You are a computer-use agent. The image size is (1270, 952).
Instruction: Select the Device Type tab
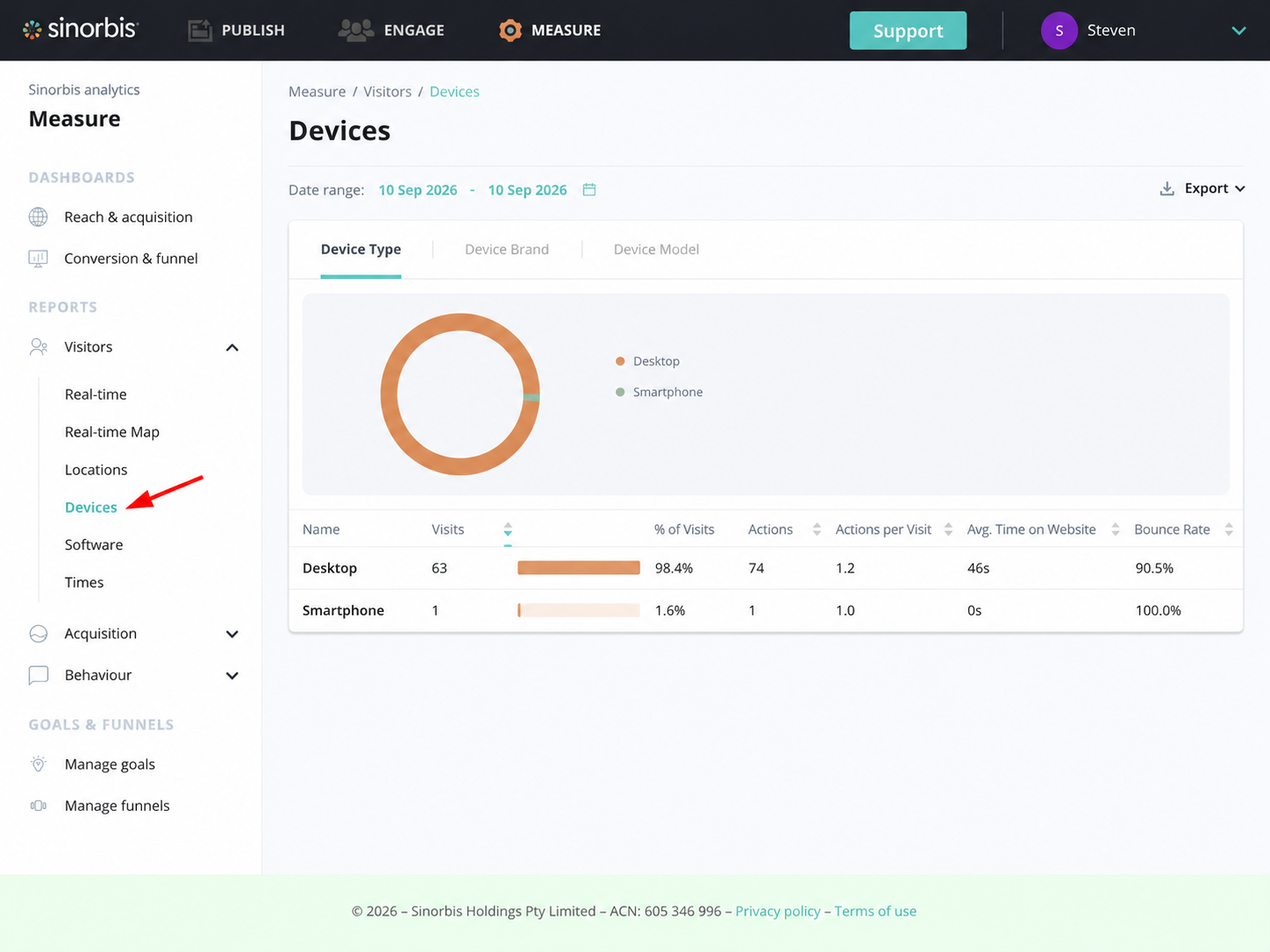[x=360, y=250]
